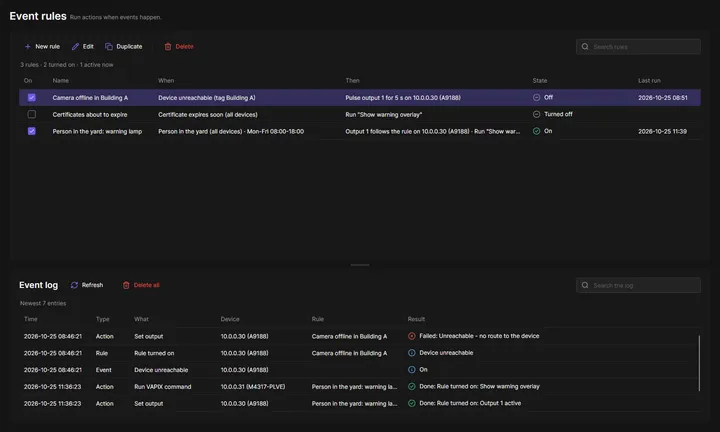Click the green On state icon for Person in the yard
Image resolution: width=720 pixels, height=432 pixels.
click(x=536, y=131)
